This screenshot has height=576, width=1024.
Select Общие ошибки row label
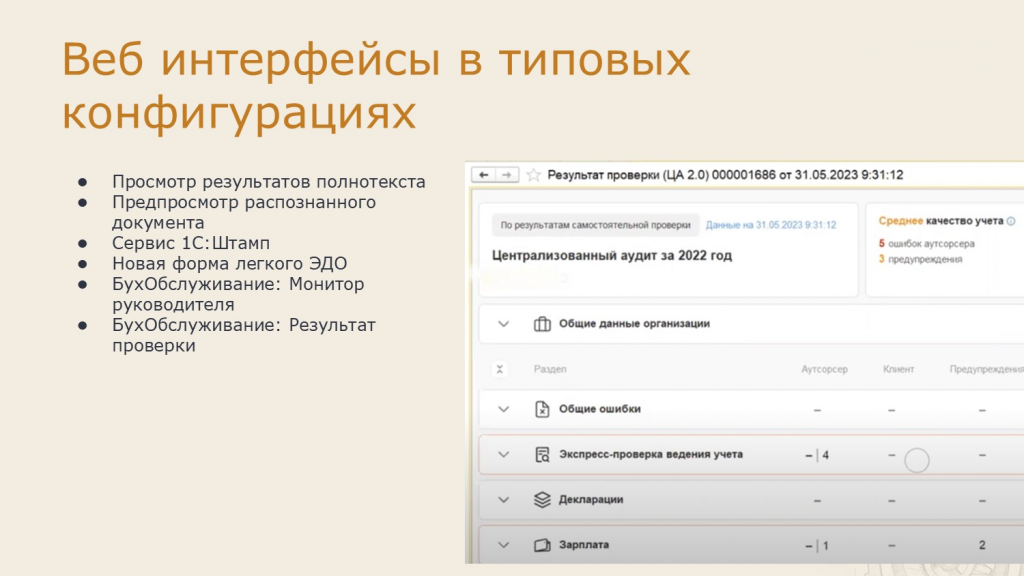coord(600,409)
